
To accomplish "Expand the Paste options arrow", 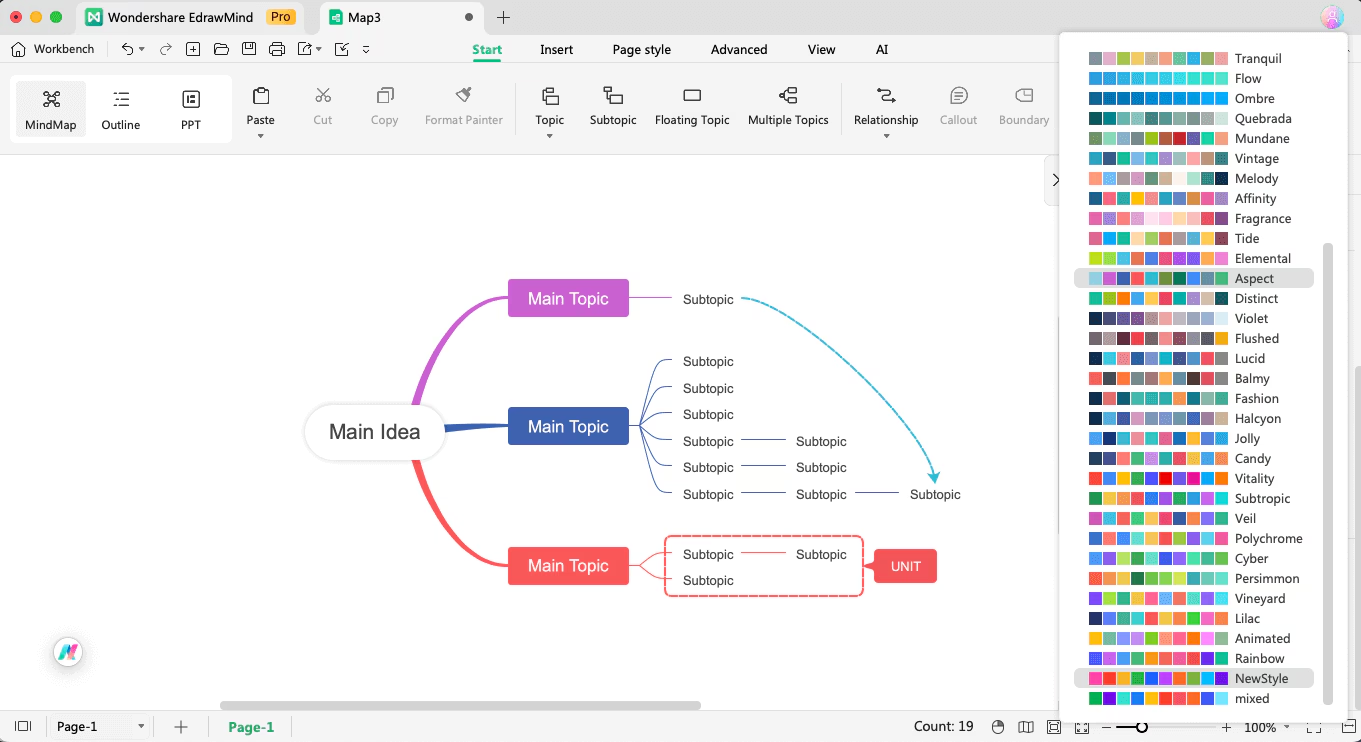I will [x=261, y=136].
